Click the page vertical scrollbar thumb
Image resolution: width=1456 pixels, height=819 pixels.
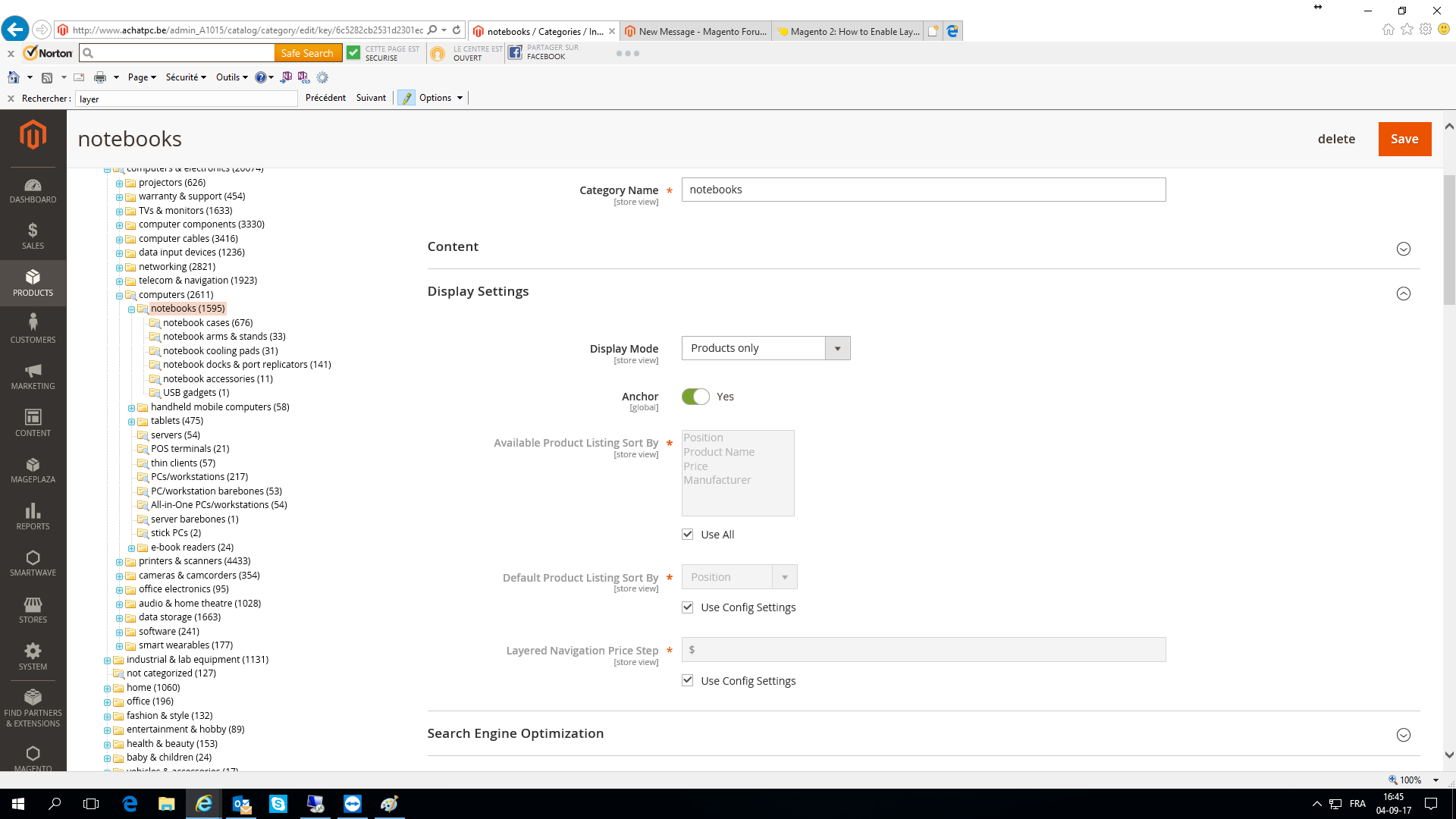coord(1449,239)
